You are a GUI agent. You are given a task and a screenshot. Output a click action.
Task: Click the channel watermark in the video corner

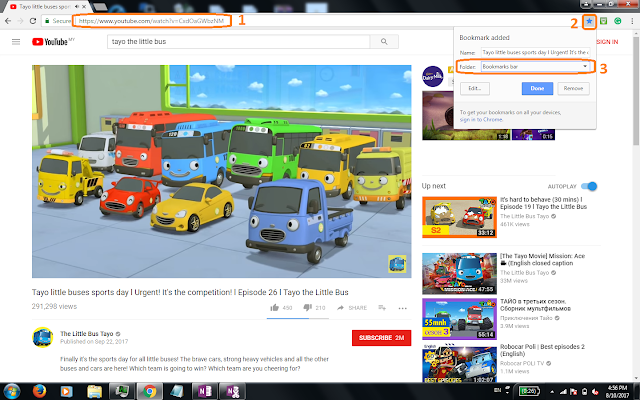point(397,264)
